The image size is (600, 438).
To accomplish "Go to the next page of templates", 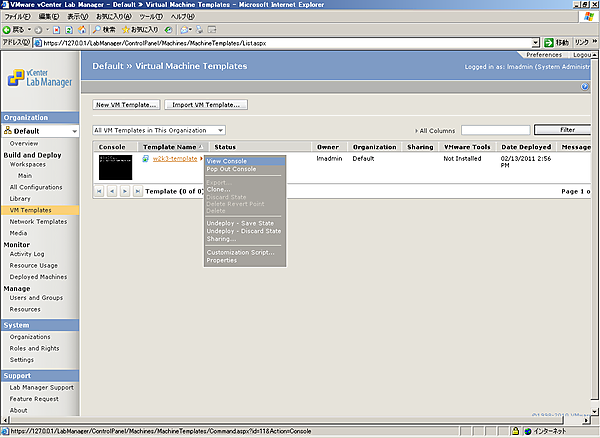I will (x=125, y=190).
